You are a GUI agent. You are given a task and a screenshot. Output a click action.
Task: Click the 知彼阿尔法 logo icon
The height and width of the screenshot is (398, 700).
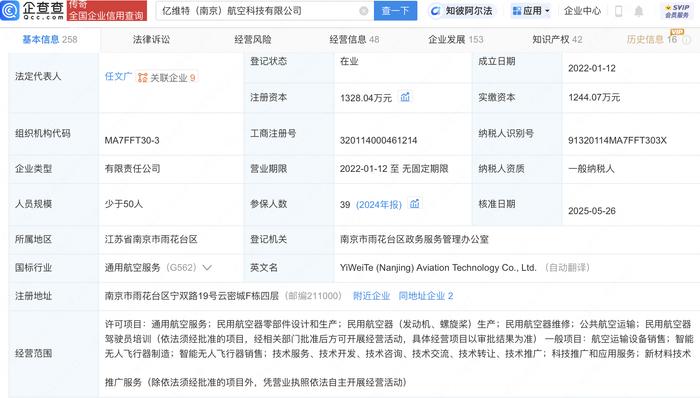pos(435,11)
